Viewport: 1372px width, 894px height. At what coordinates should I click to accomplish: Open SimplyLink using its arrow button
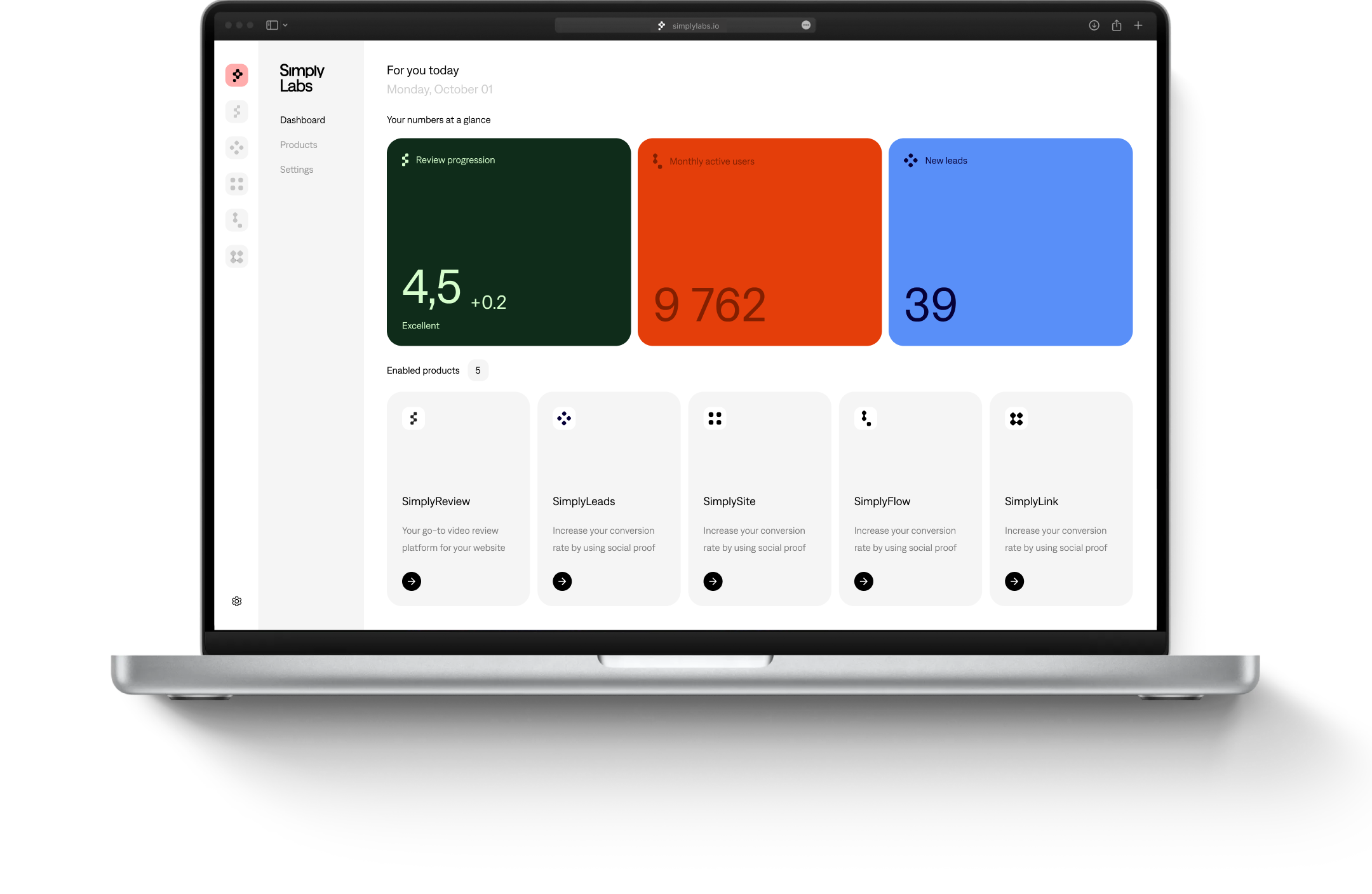coord(1014,581)
